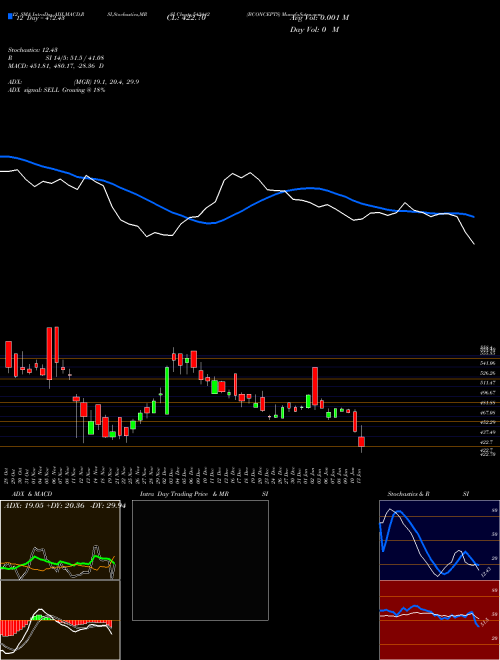Click the 511.47 price axis label
The image size is (500, 660).
pos(489,383)
